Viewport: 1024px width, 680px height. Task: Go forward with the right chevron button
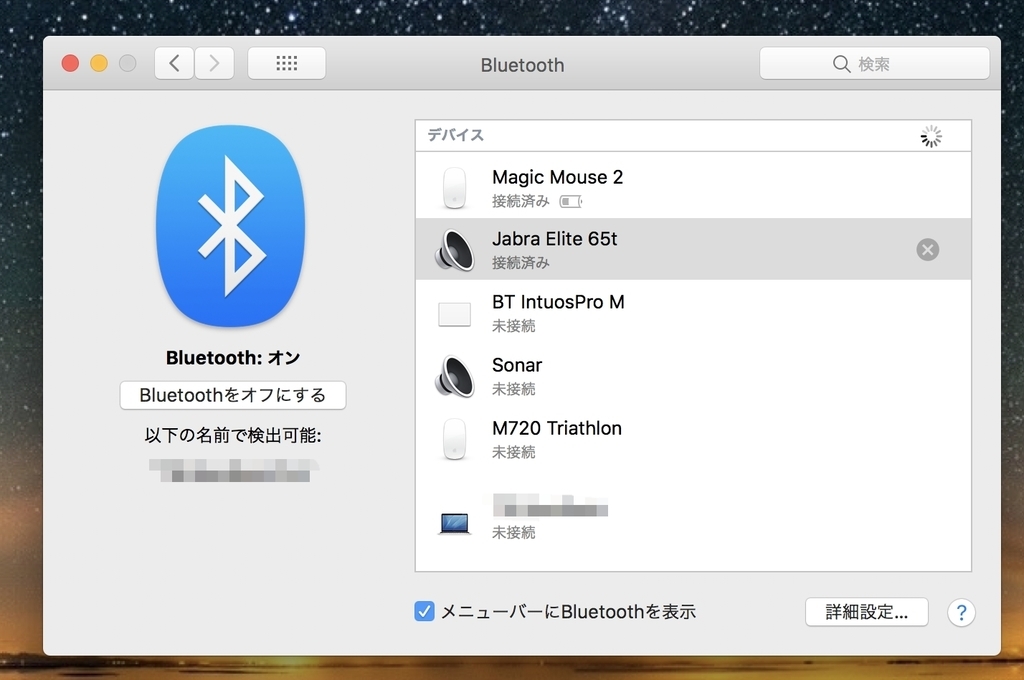(214, 63)
